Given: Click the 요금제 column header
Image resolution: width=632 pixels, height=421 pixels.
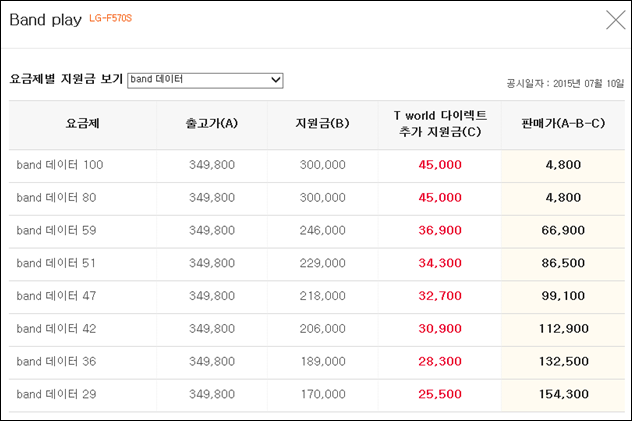Looking at the screenshot, I should (x=83, y=123).
